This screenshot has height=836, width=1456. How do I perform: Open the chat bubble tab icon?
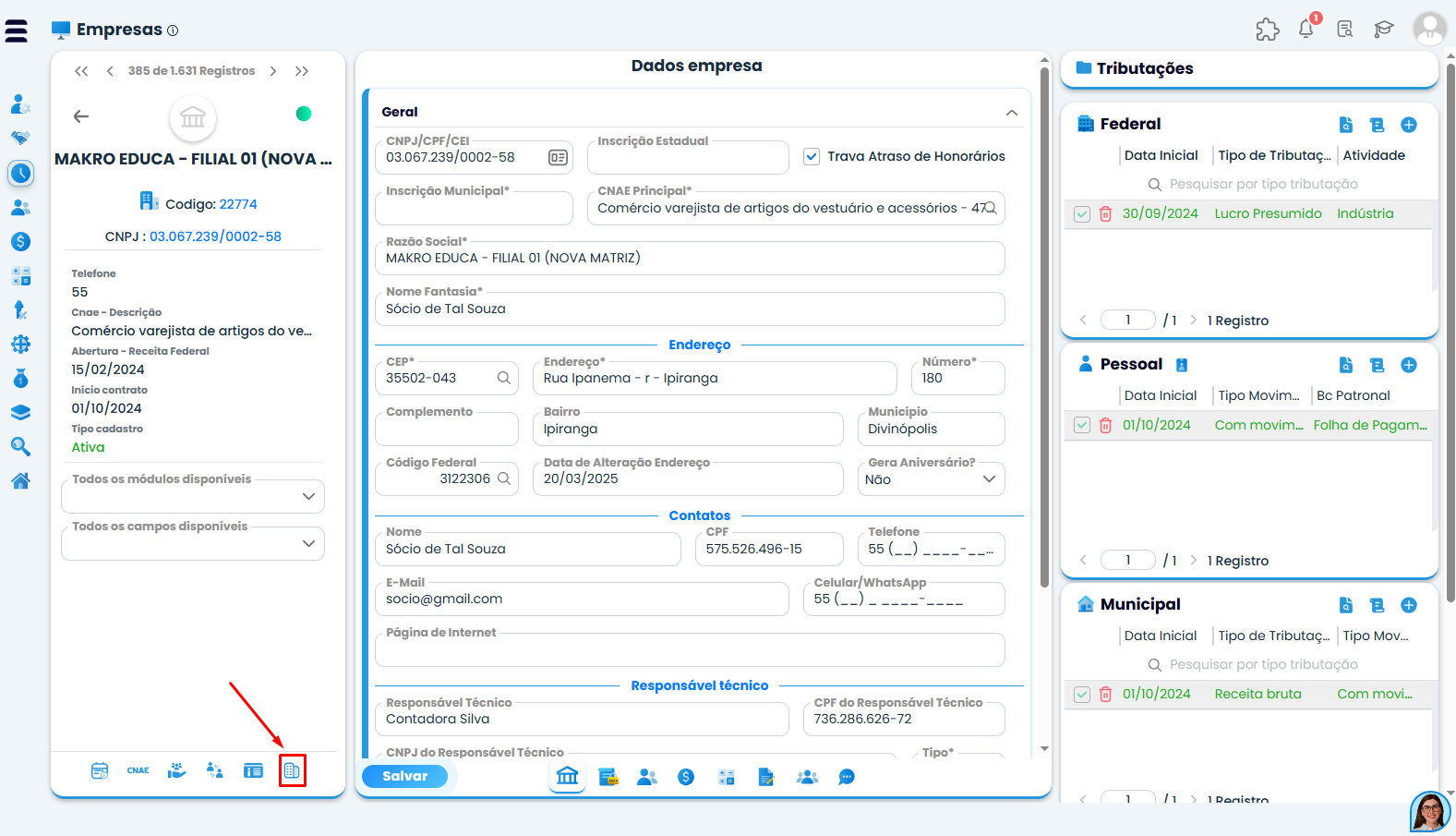pyautogui.click(x=847, y=777)
